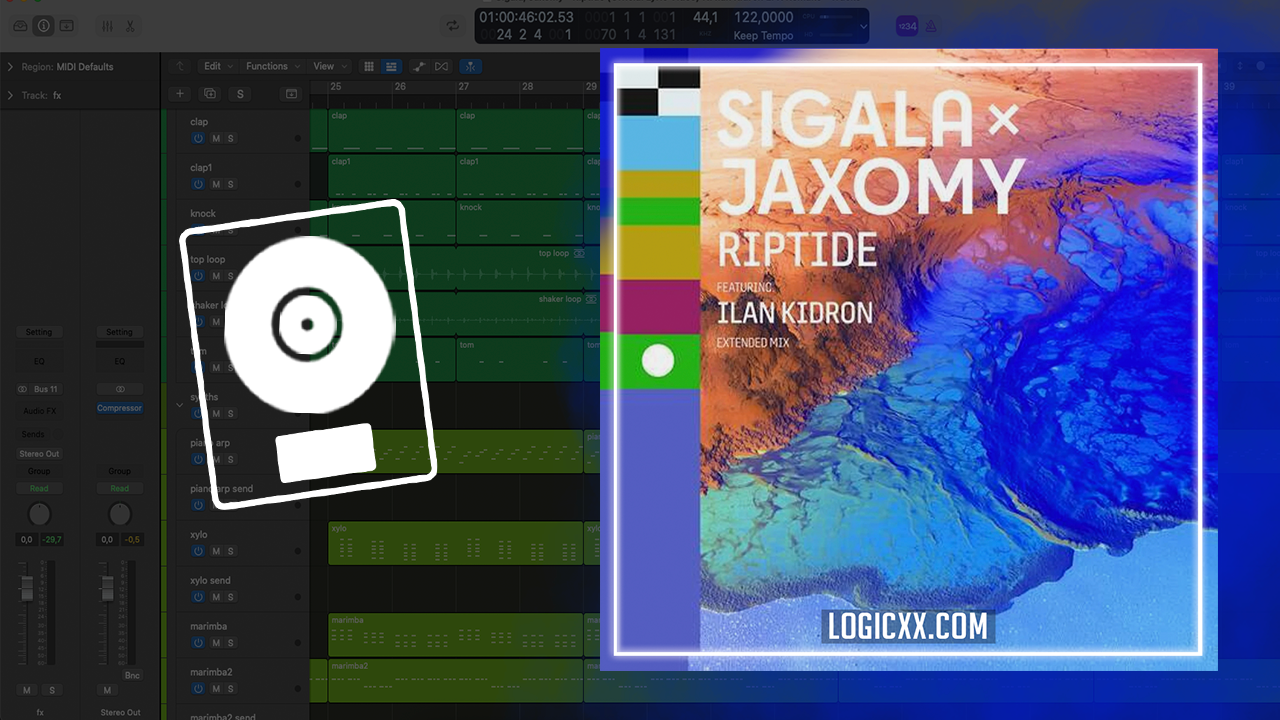Click the warning triangle icon in control bar
The image size is (1280, 720).
[931, 27]
